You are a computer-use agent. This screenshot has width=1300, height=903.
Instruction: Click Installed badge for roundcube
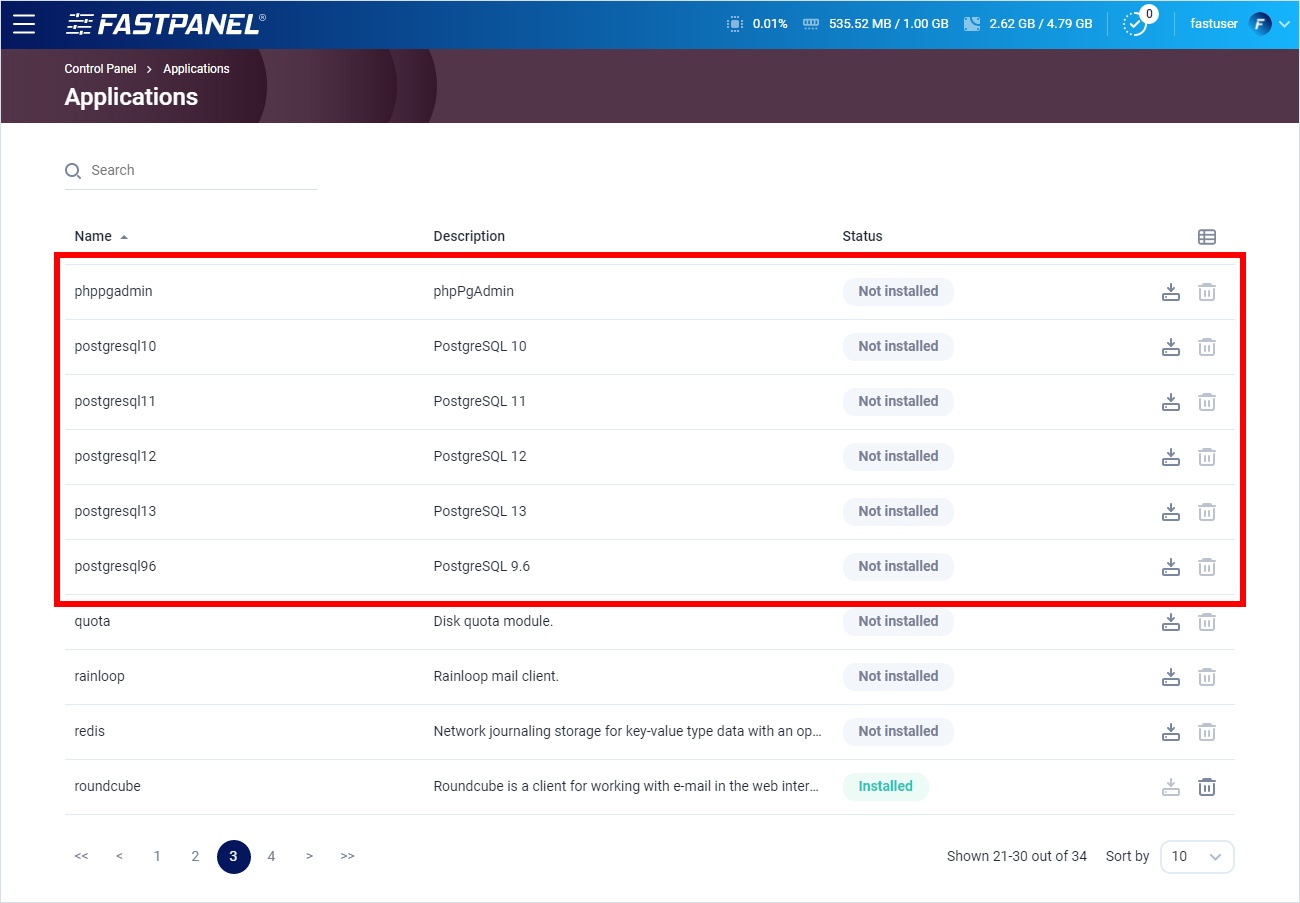point(885,787)
